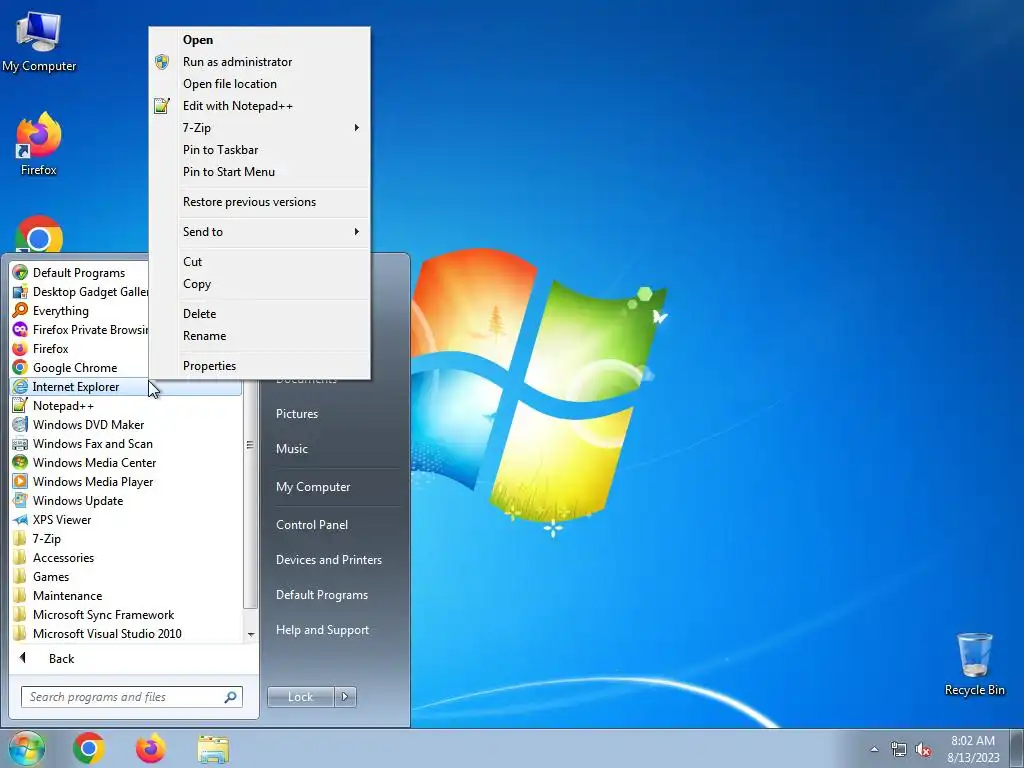This screenshot has height=768, width=1024.
Task: Expand the Accessories folder
Action: 126,557
